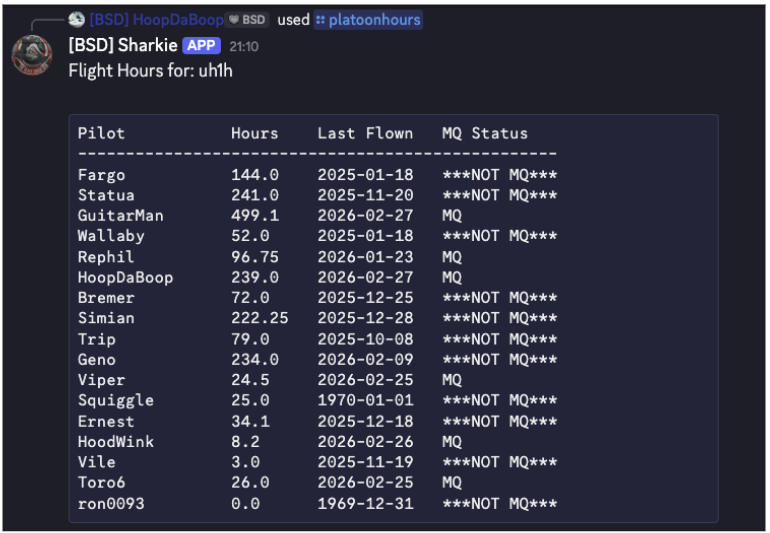770x533 pixels.
Task: Click the 'Flight Hours for: uh1h' text
Action: click(150, 71)
